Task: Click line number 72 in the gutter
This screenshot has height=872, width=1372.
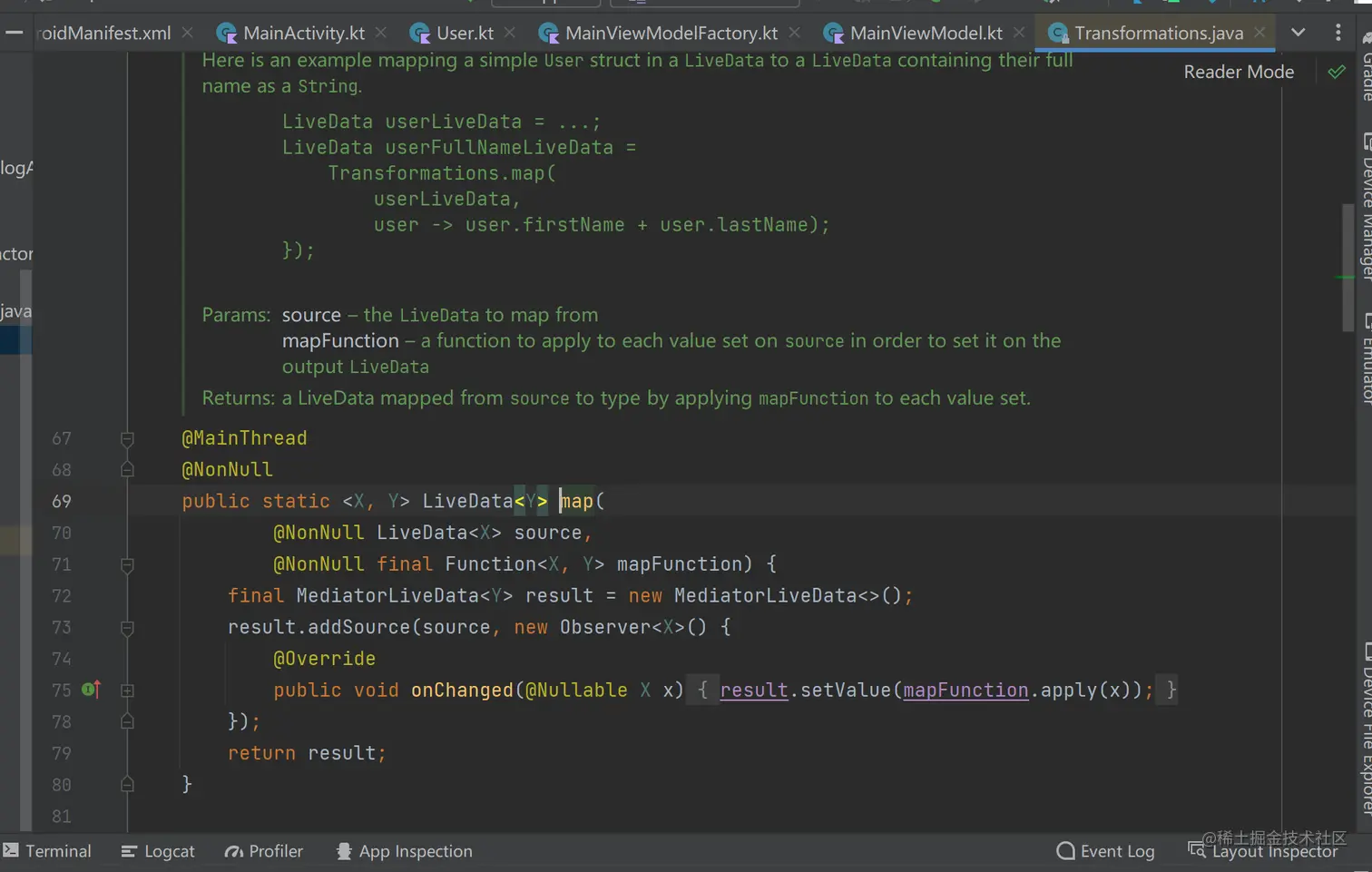Action: [x=62, y=596]
